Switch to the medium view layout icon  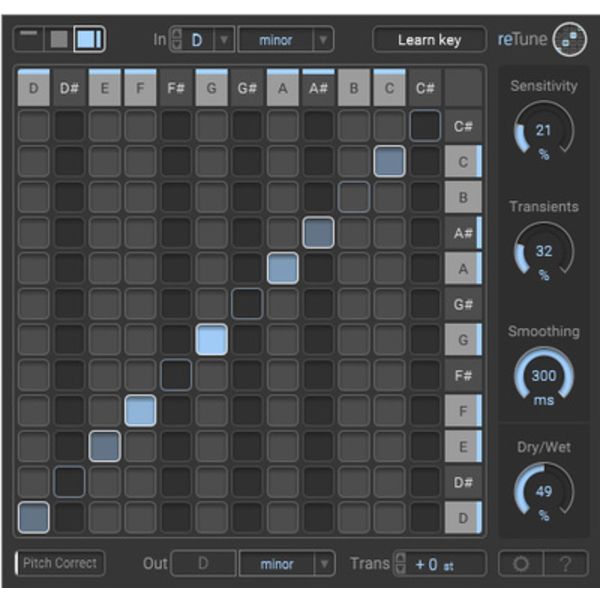click(x=59, y=39)
